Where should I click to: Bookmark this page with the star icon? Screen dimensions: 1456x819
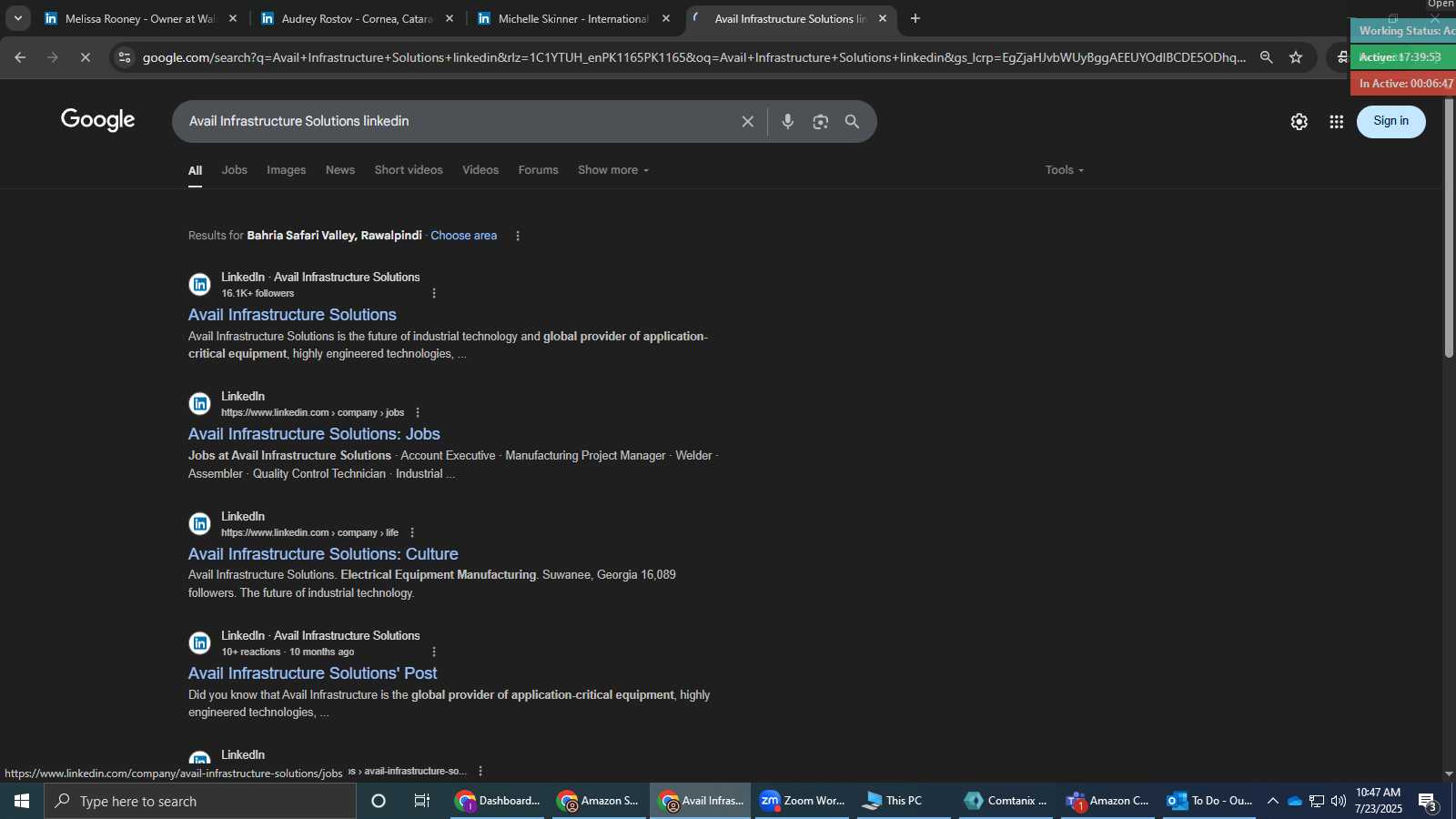[x=1296, y=57]
